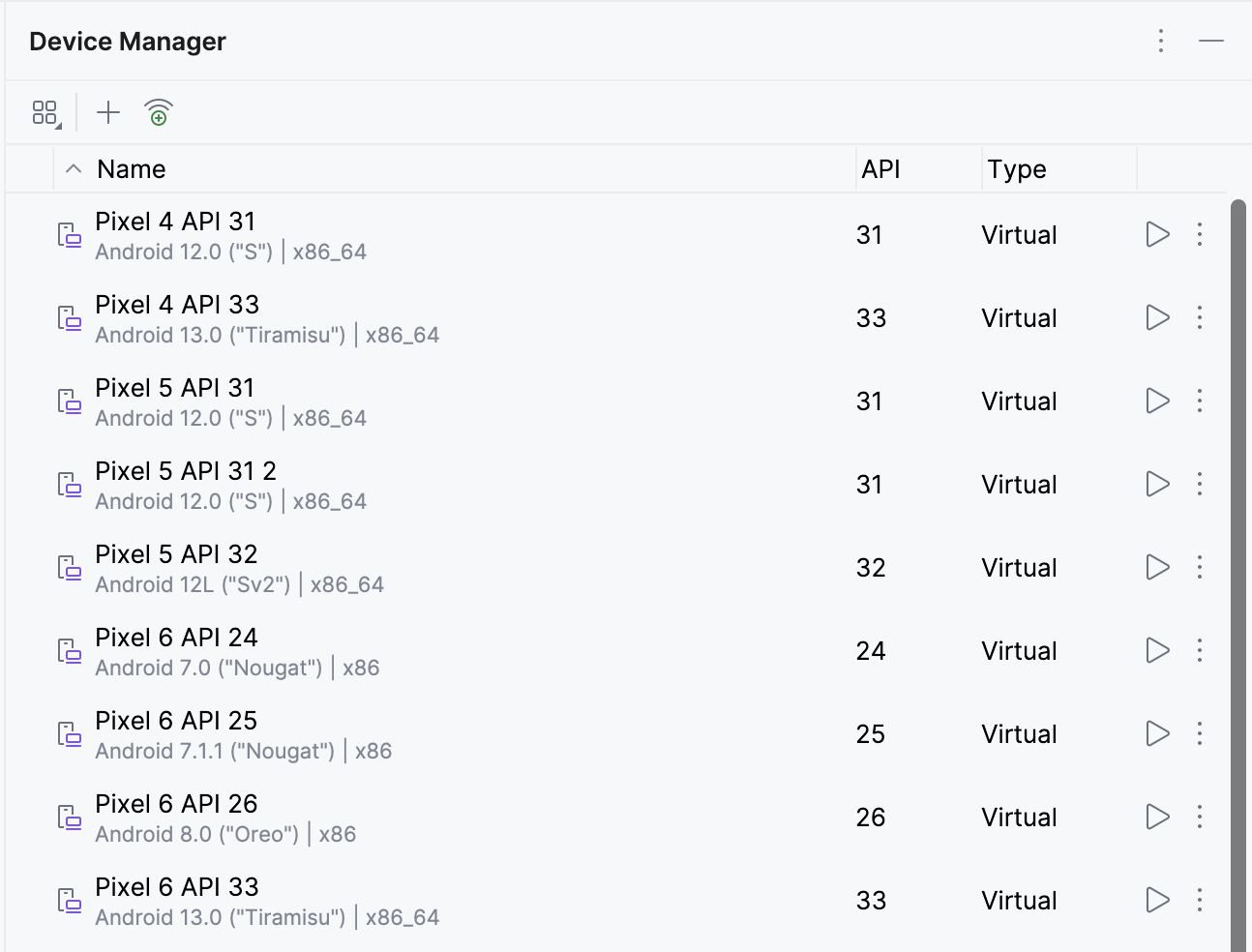Create a new virtual device with the plus icon
The width and height of the screenshot is (1252, 952).
click(x=107, y=112)
